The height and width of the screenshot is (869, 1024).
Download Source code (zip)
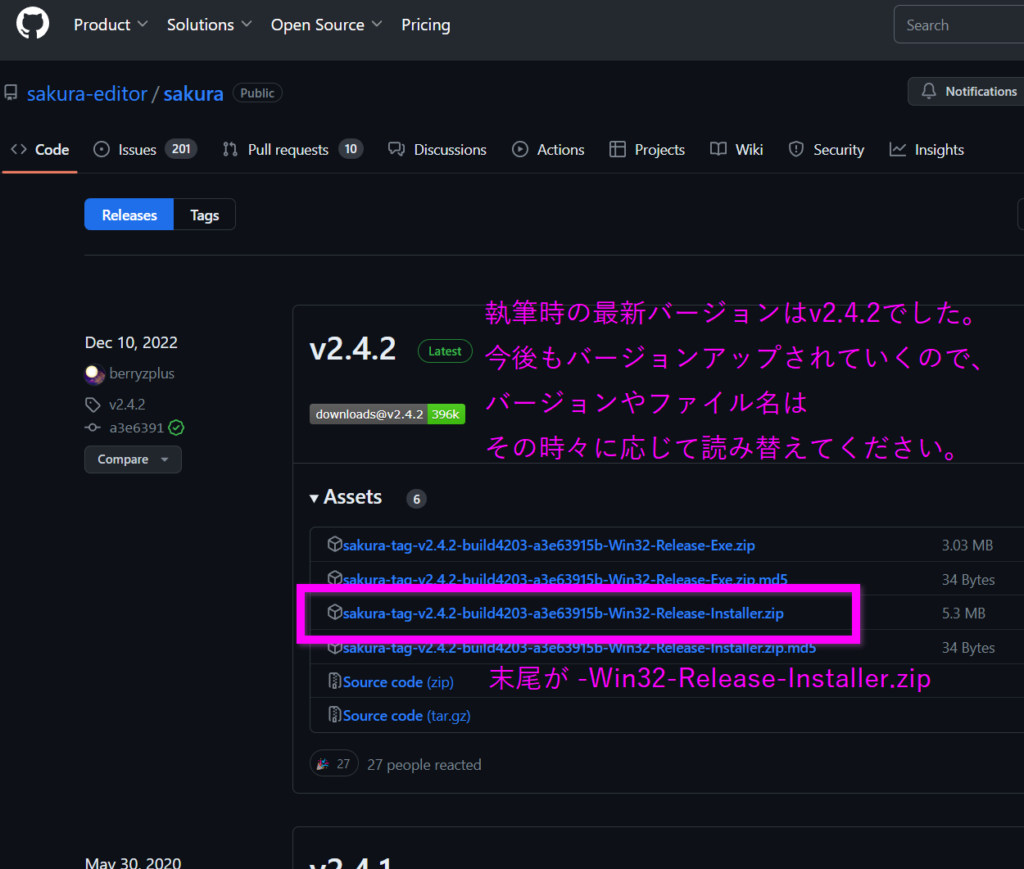[x=398, y=682]
